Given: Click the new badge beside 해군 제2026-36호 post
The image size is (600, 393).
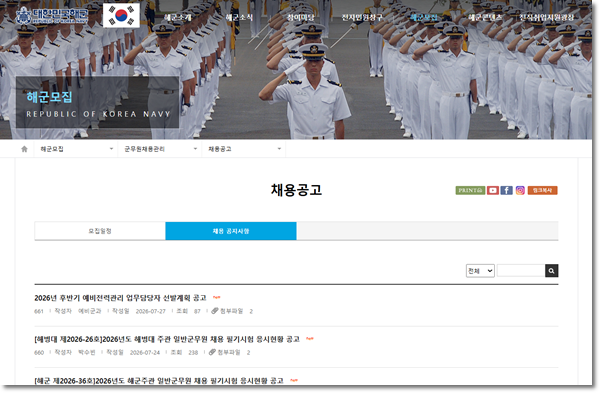Looking at the screenshot, I should [x=293, y=380].
